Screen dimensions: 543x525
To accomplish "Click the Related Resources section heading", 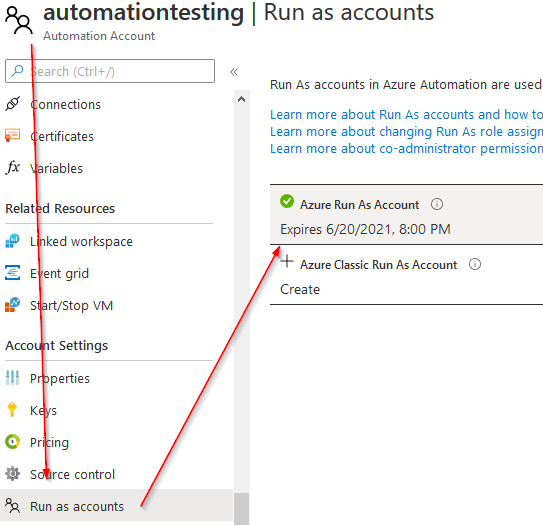I will (x=60, y=208).
